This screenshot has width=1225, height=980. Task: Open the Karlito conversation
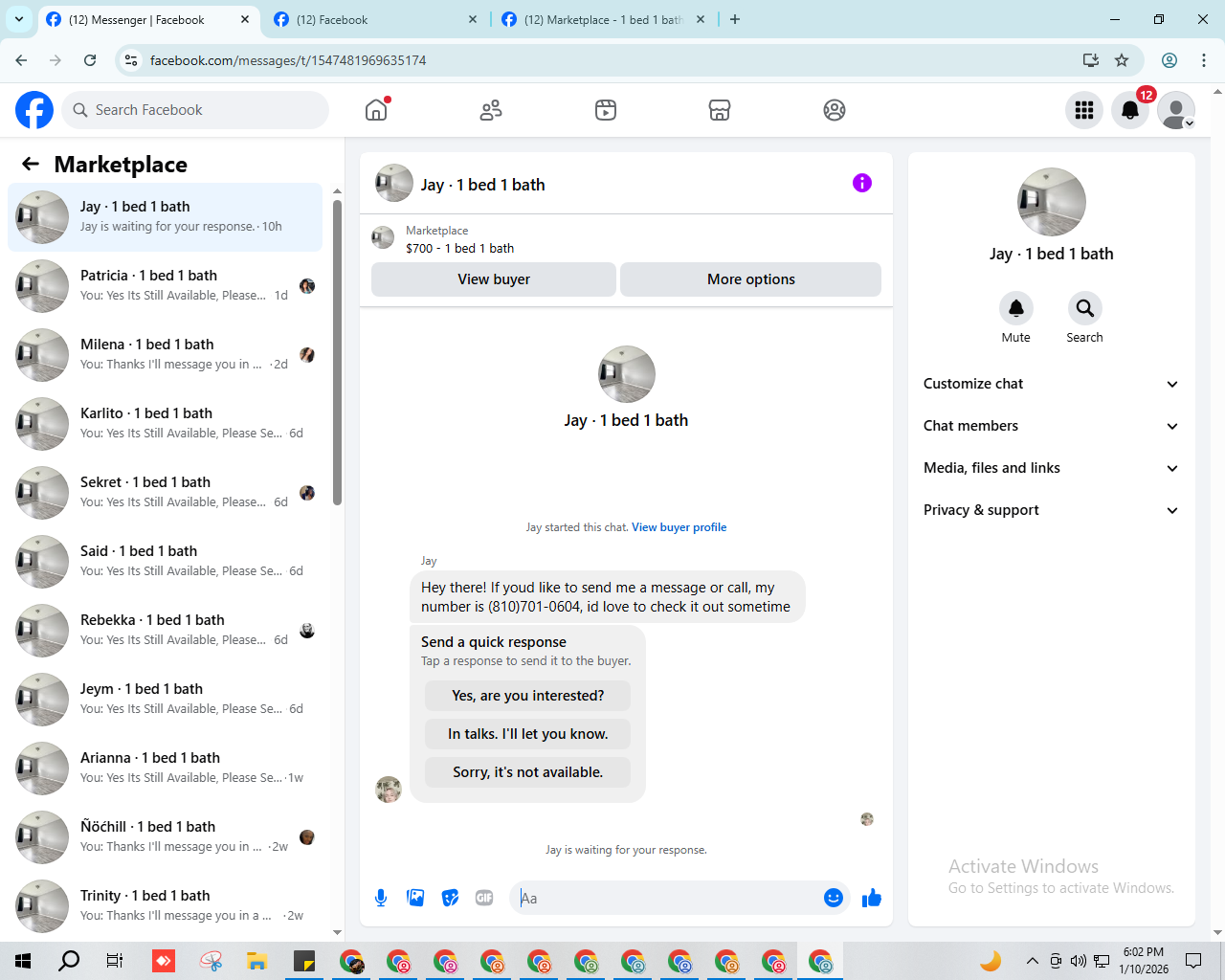pyautogui.click(x=165, y=424)
